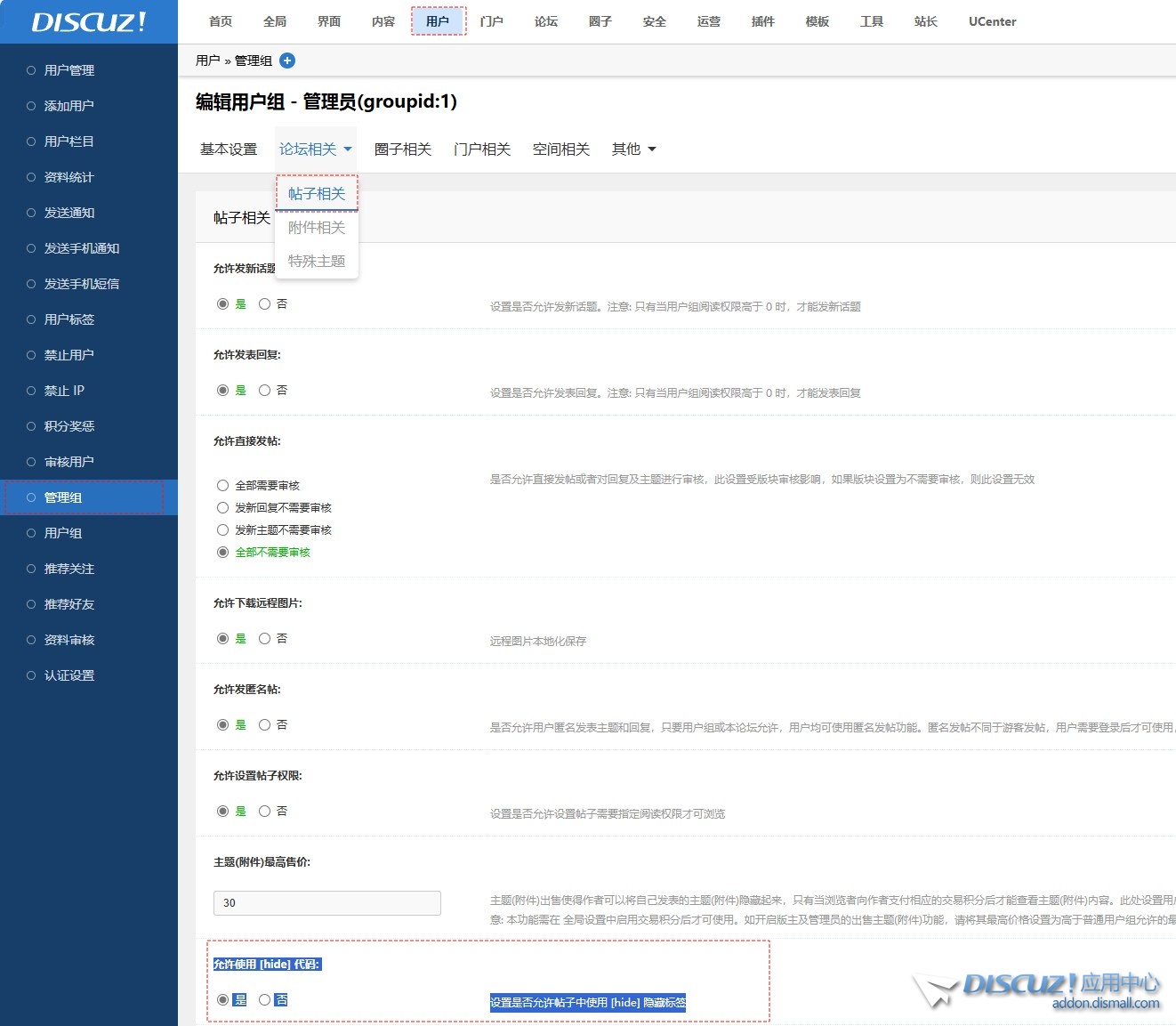Expand the 其他 dropdown tab
Screen dimensions: 1176x1026
633,149
